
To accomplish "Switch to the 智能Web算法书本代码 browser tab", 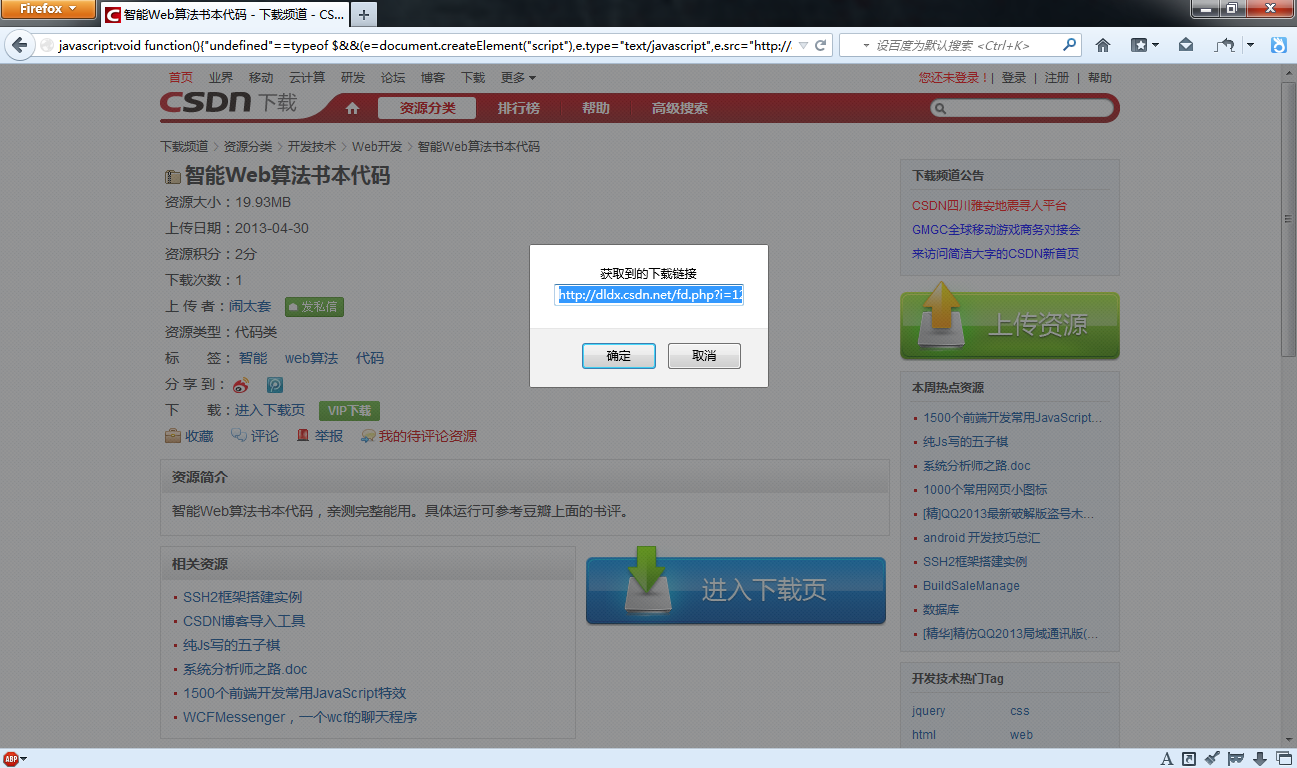I will coord(226,15).
